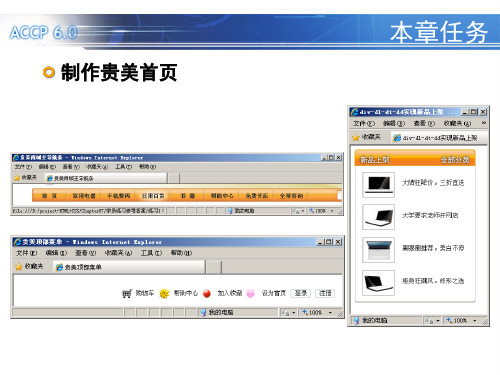The image size is (500, 375).
Task: Click the IE page icon on the top-left window's tab
Action: pyautogui.click(x=50, y=178)
